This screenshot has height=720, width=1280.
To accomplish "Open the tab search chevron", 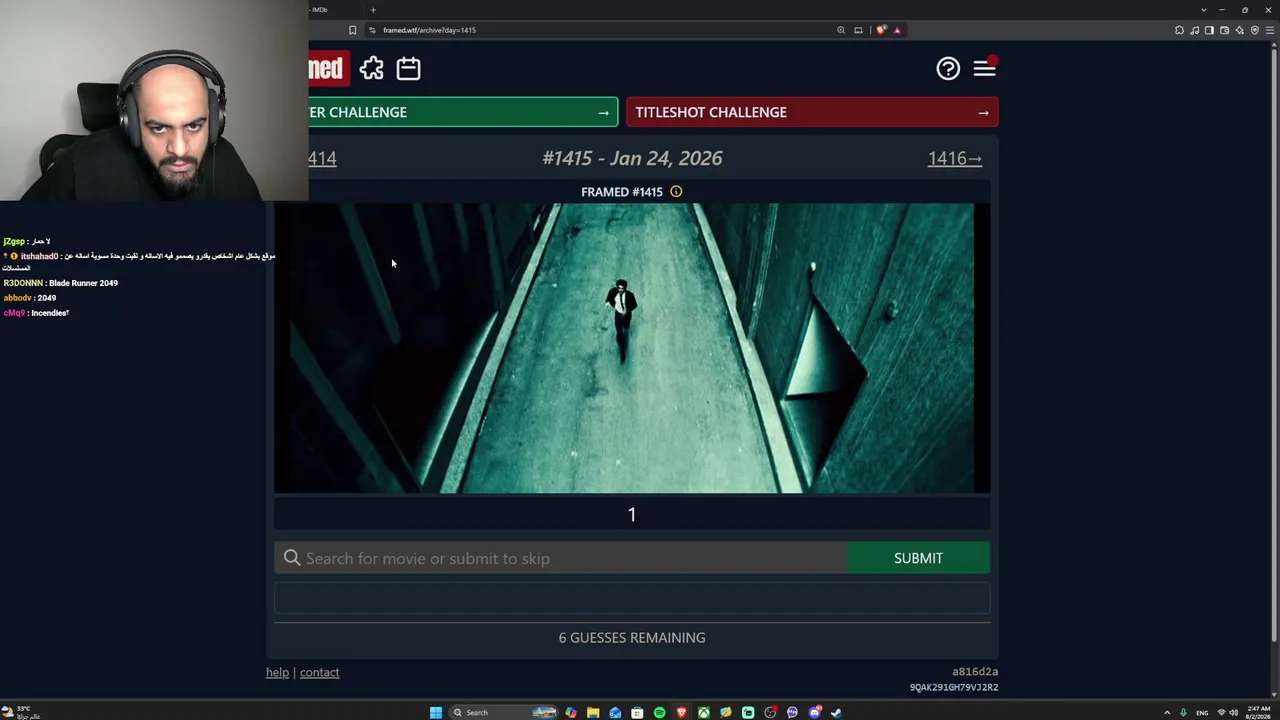I will pyautogui.click(x=1203, y=10).
